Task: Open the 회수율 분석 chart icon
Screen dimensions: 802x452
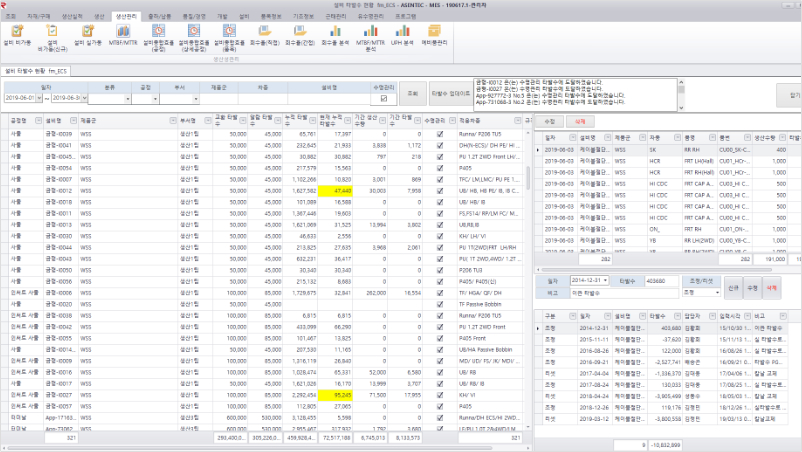Action: [335, 32]
